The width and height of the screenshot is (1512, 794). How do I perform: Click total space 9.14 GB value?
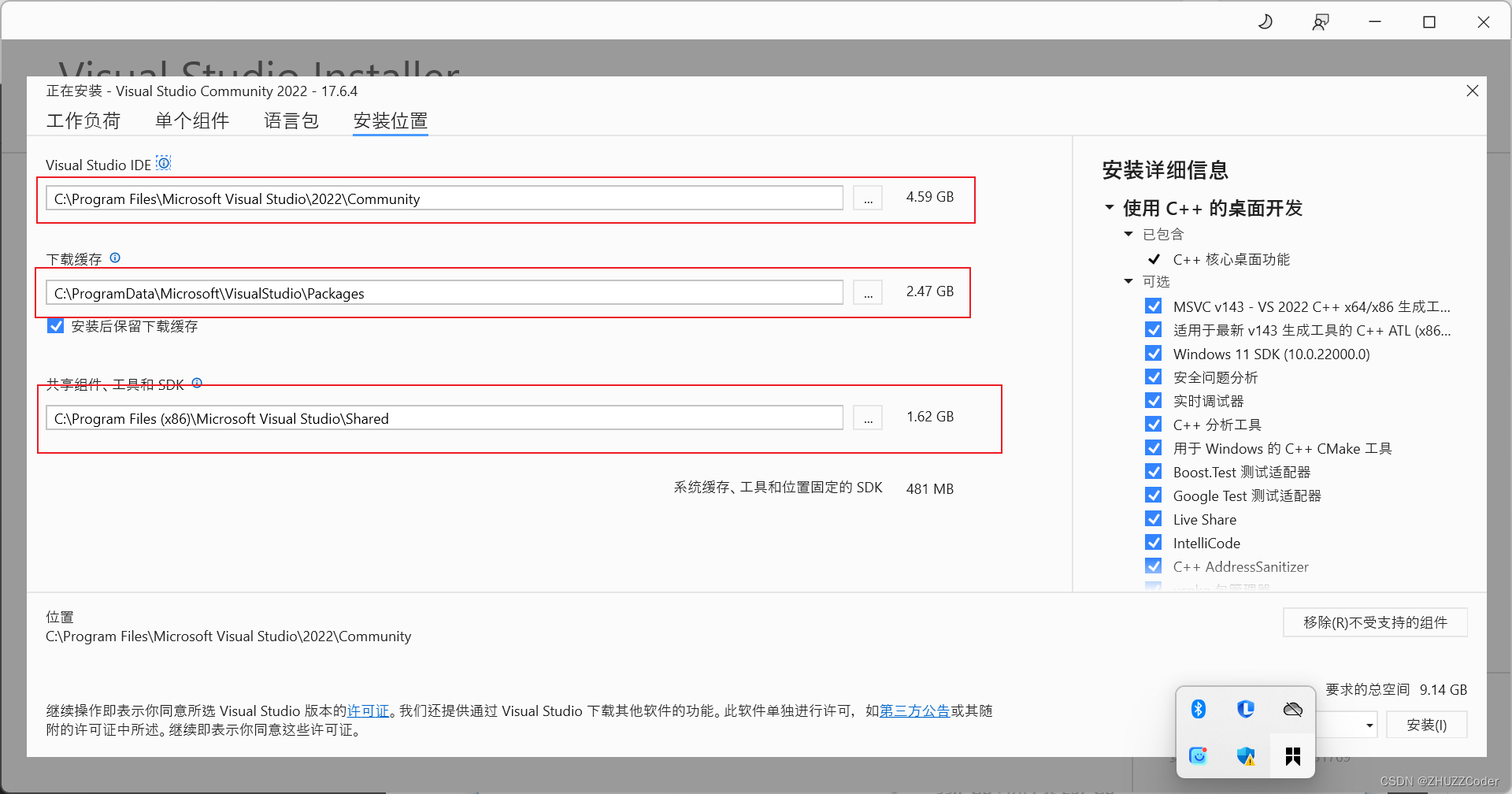[x=1443, y=689]
